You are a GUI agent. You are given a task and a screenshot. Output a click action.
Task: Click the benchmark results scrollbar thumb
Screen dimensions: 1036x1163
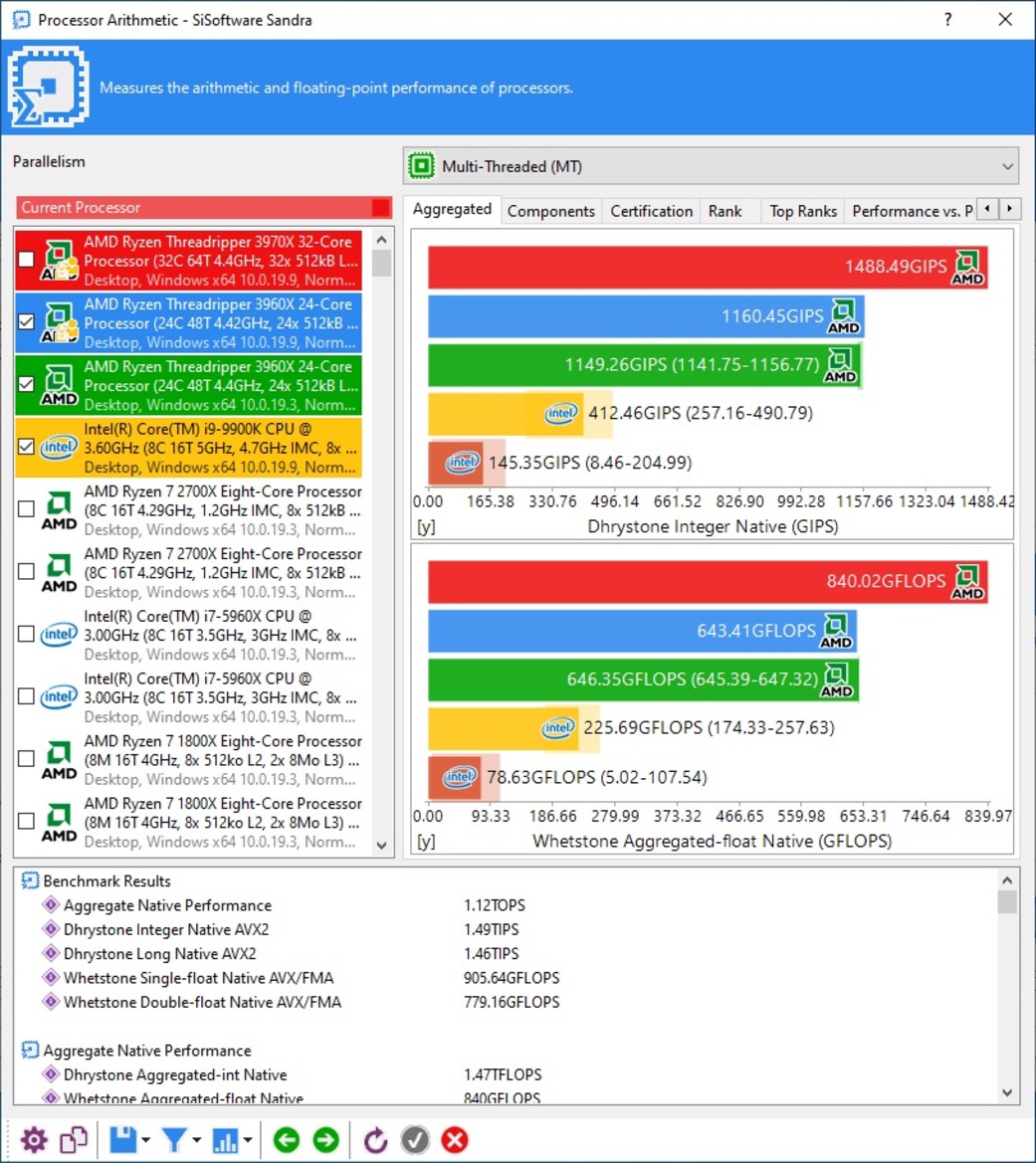pyautogui.click(x=1007, y=902)
